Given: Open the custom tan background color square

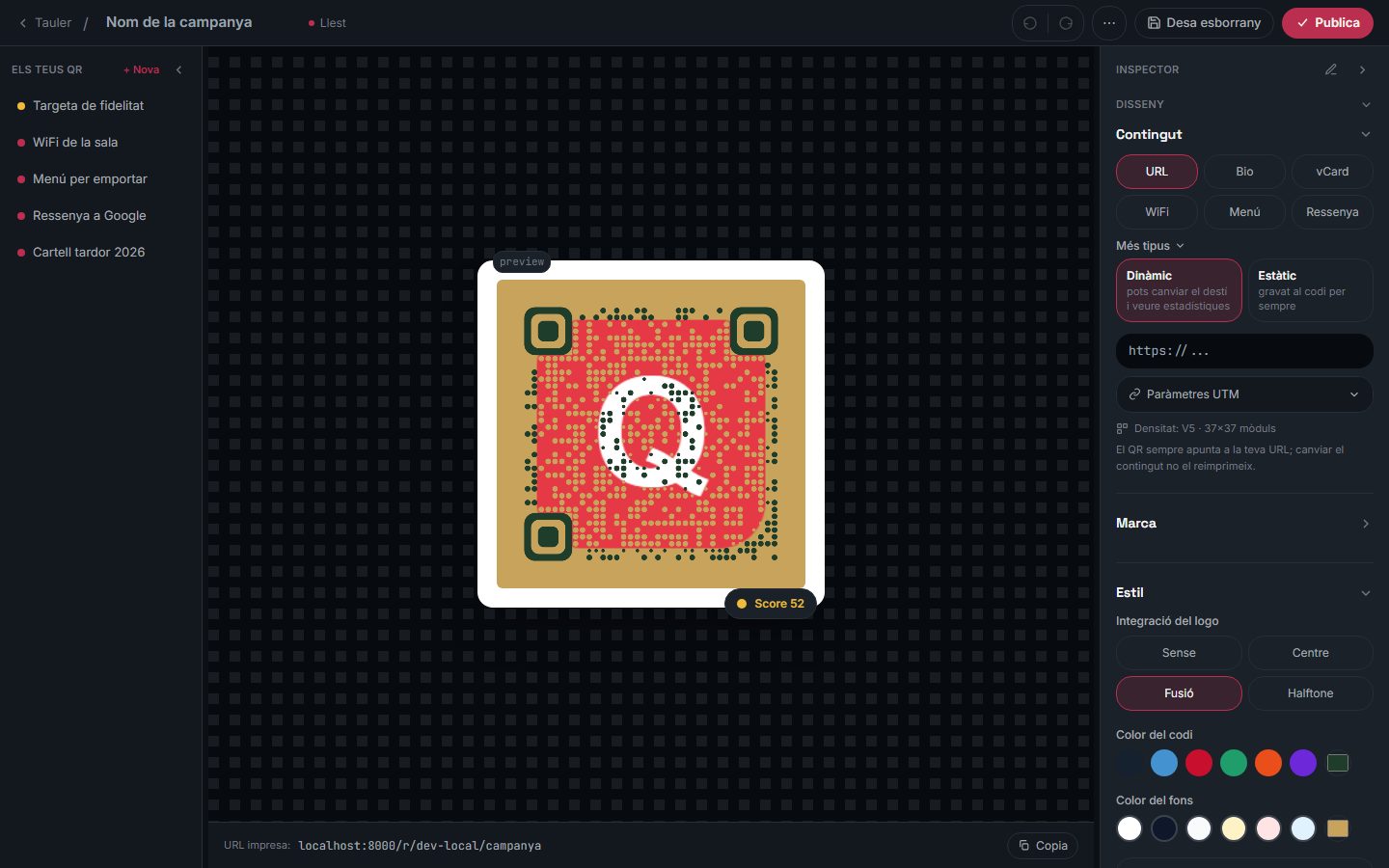Looking at the screenshot, I should click(1338, 828).
